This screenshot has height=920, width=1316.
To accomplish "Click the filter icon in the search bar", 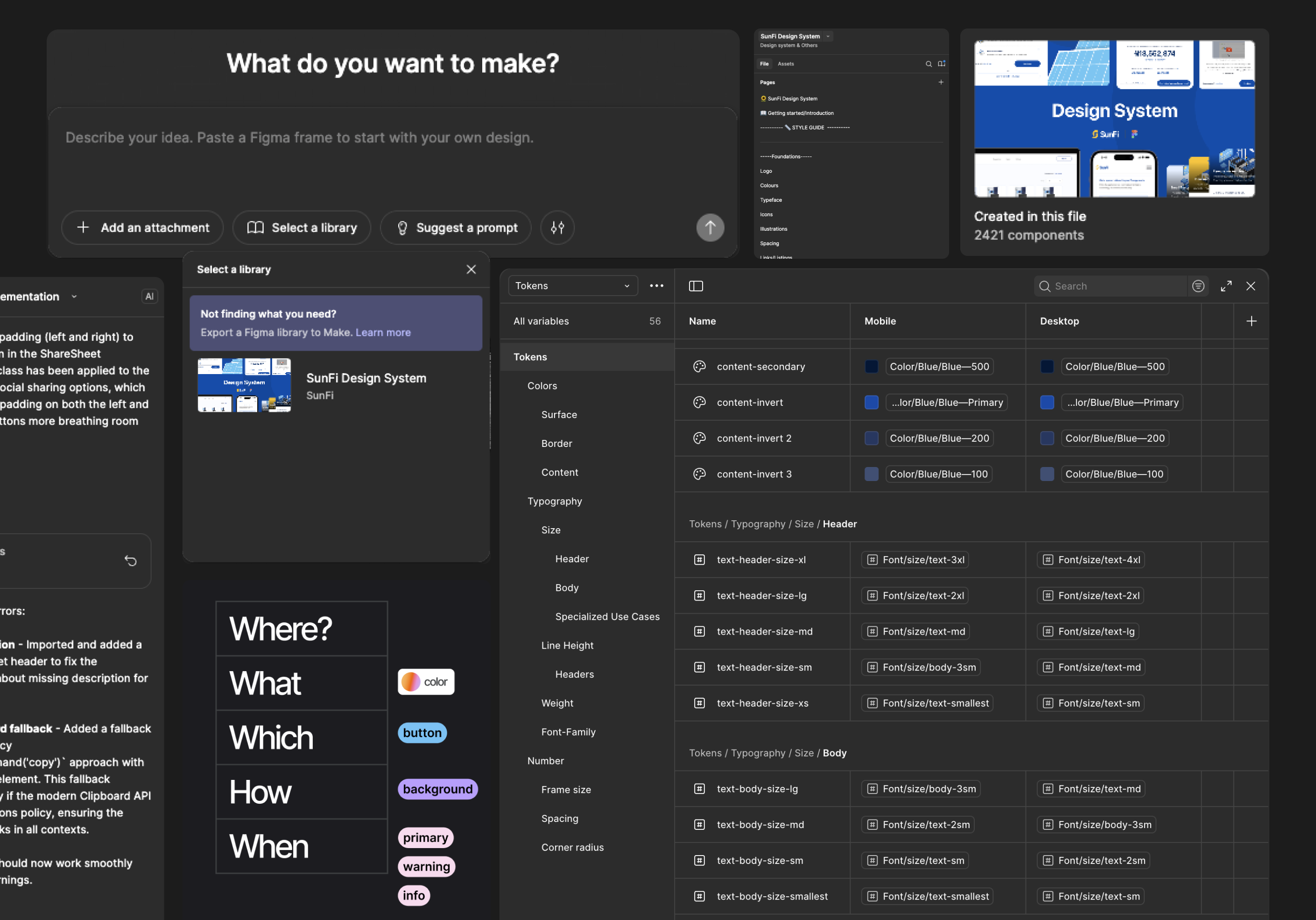I will (x=1198, y=286).
